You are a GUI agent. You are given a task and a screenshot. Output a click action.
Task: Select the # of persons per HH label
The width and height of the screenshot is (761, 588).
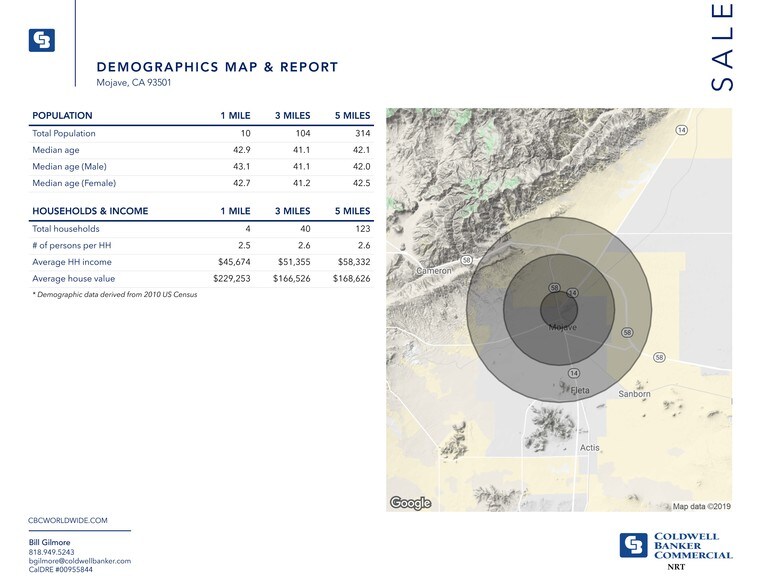click(72, 245)
